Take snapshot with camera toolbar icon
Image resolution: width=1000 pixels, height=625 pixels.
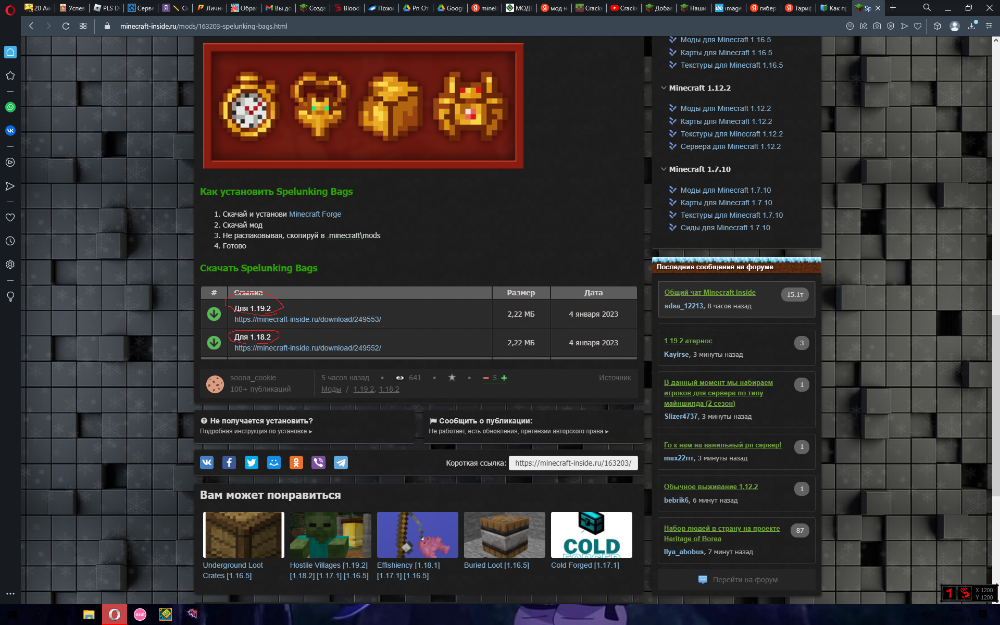pos(877,26)
